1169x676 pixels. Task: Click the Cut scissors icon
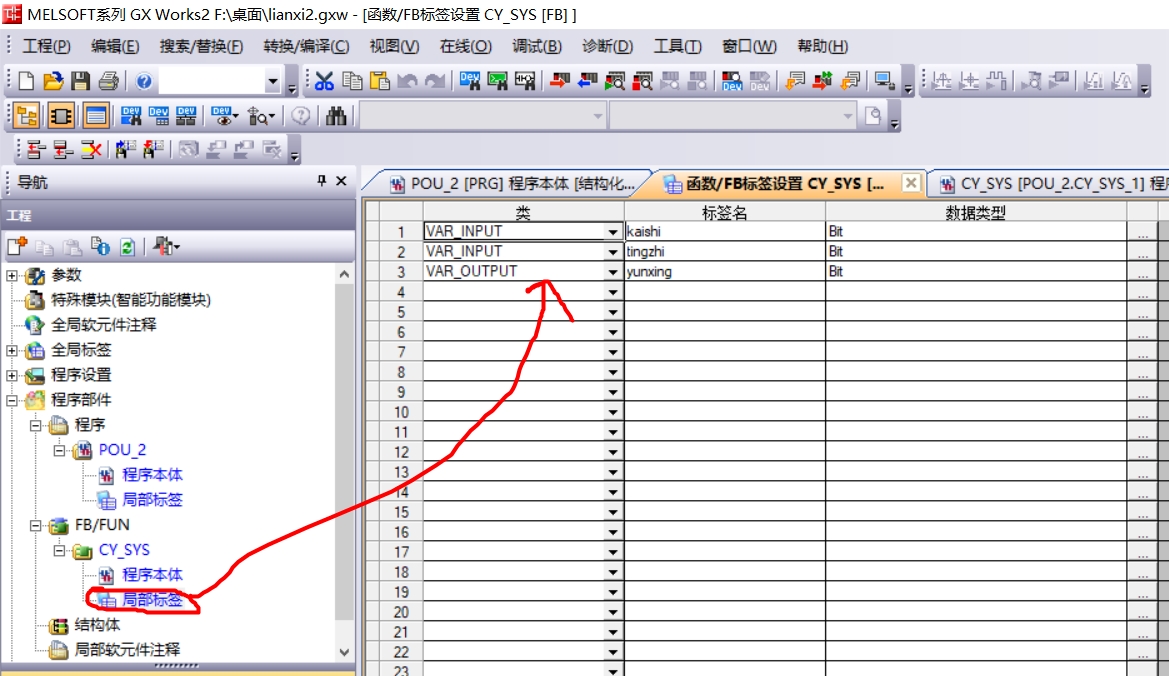pyautogui.click(x=325, y=81)
